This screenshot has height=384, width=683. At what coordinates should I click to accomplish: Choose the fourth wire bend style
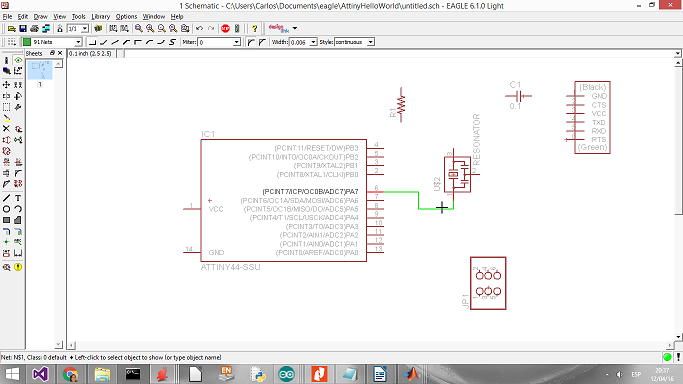point(126,42)
